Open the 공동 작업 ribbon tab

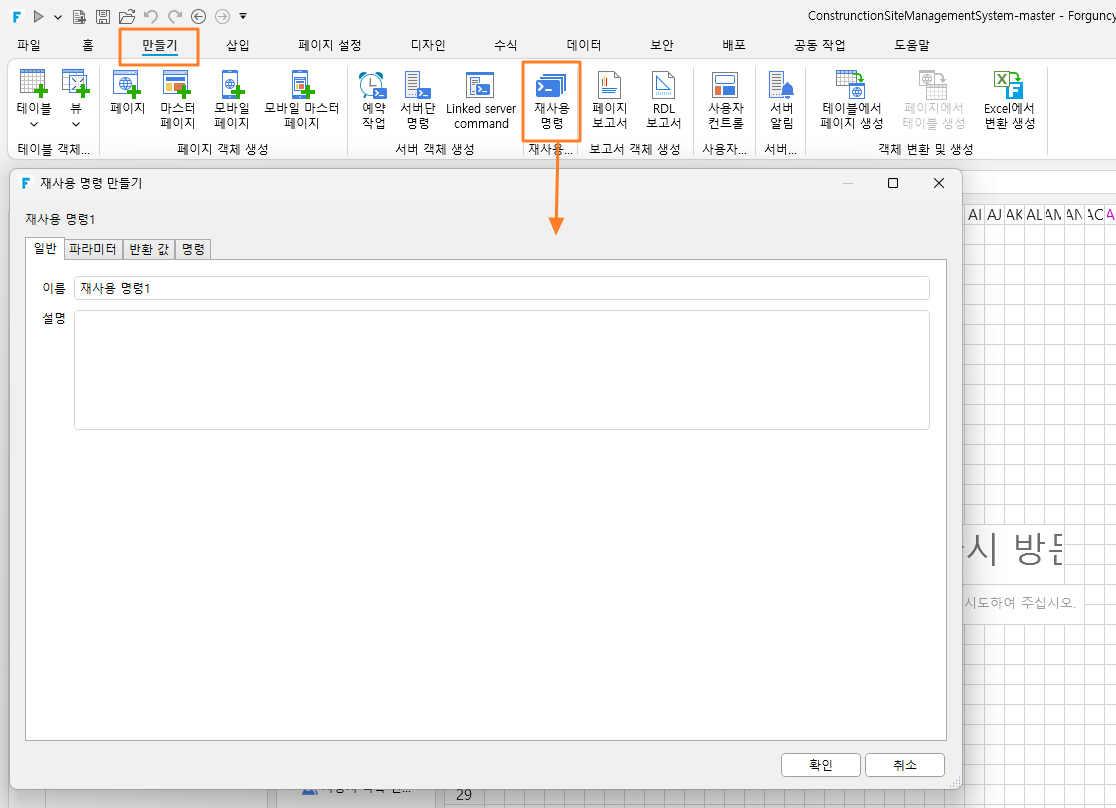point(820,45)
